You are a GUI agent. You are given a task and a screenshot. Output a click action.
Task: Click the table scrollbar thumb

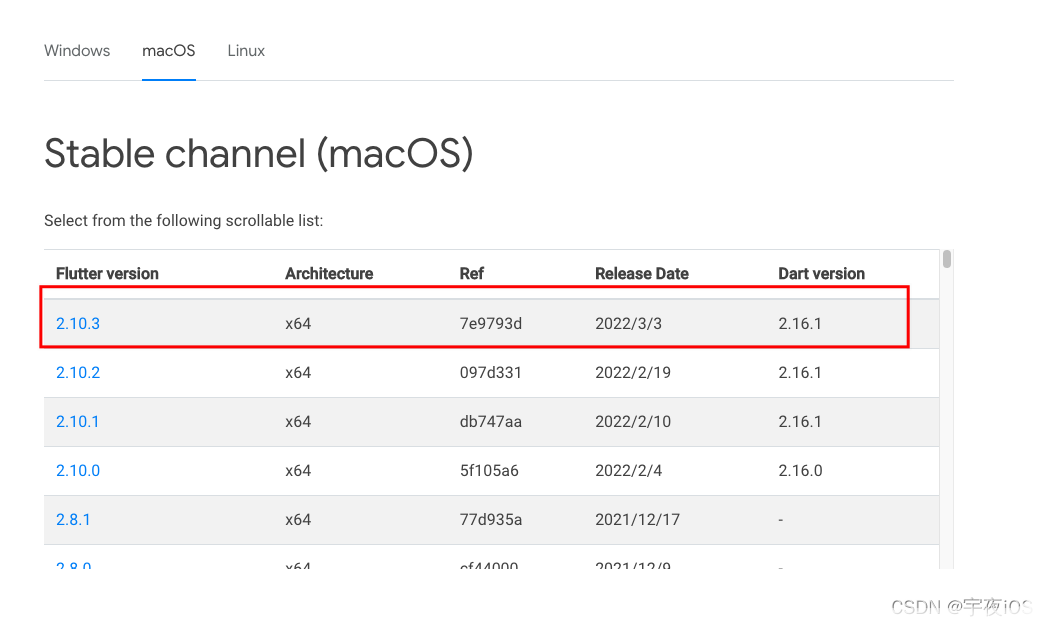[946, 259]
